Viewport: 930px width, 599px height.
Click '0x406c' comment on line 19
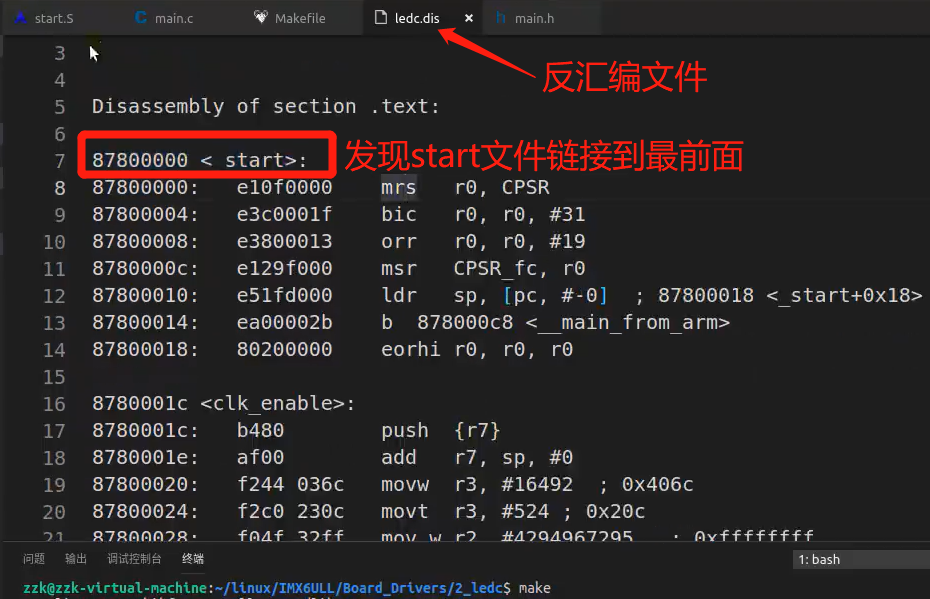point(657,485)
